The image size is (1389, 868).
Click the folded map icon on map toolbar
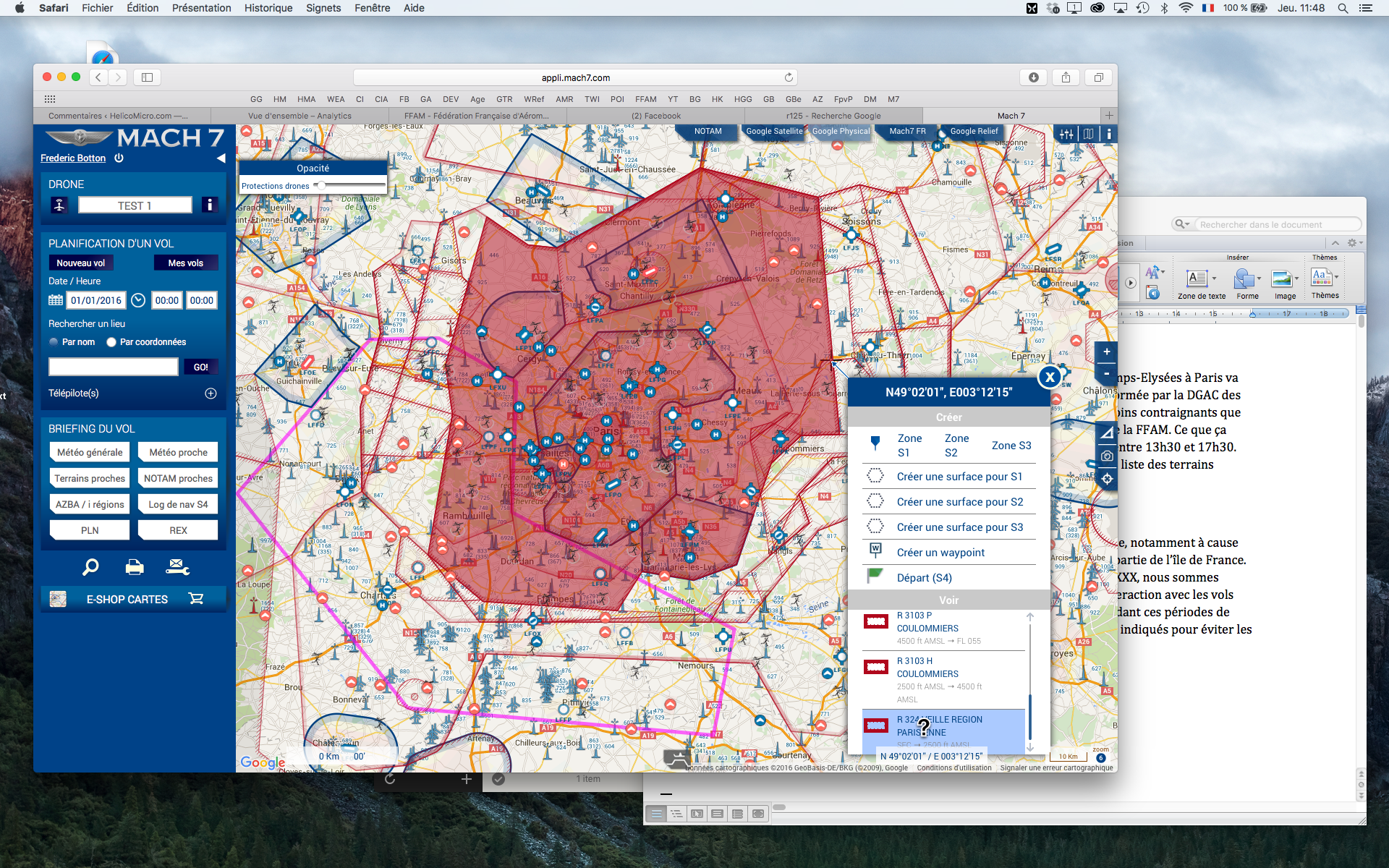[x=1088, y=134]
